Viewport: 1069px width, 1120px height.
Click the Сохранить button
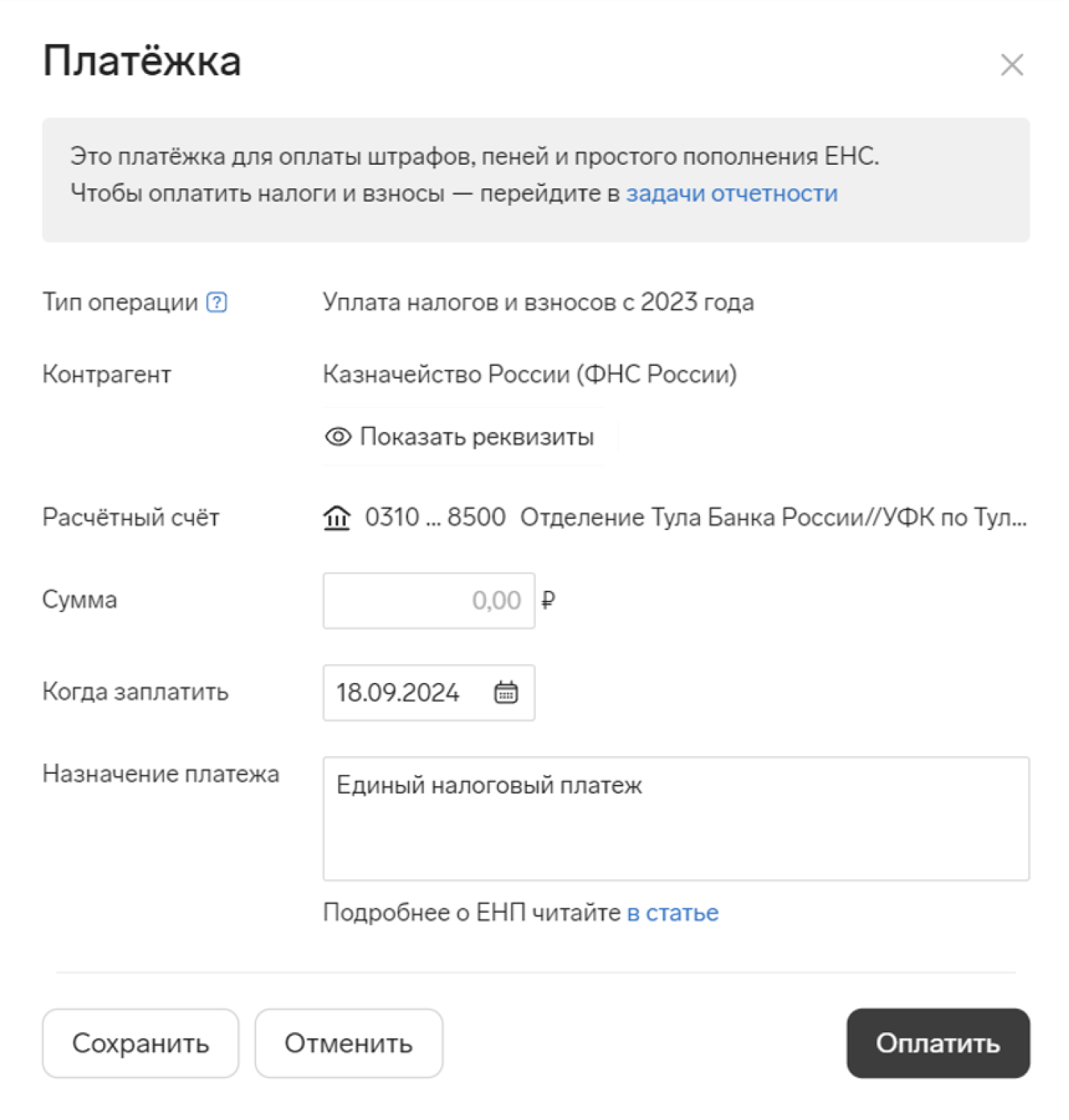(x=141, y=1043)
